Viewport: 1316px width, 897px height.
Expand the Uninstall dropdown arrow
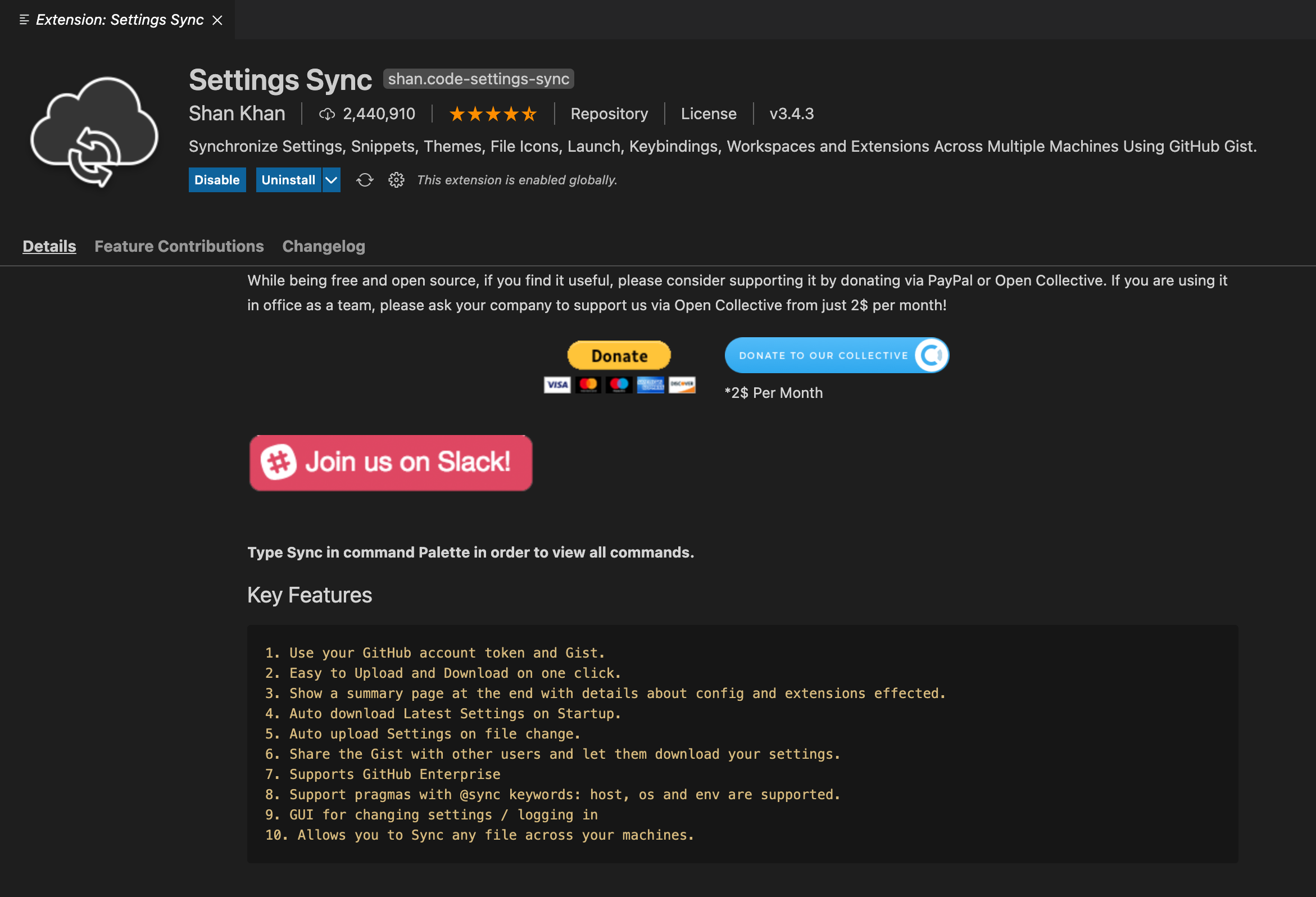click(332, 180)
